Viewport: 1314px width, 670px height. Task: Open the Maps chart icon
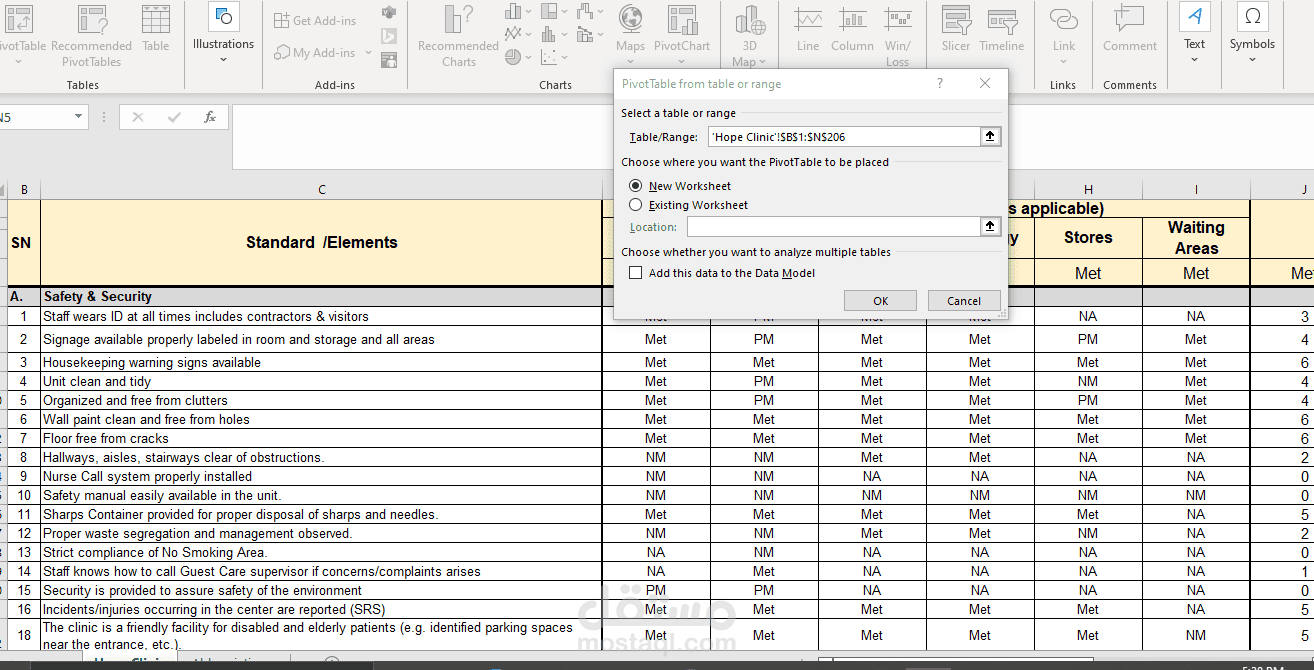(630, 20)
